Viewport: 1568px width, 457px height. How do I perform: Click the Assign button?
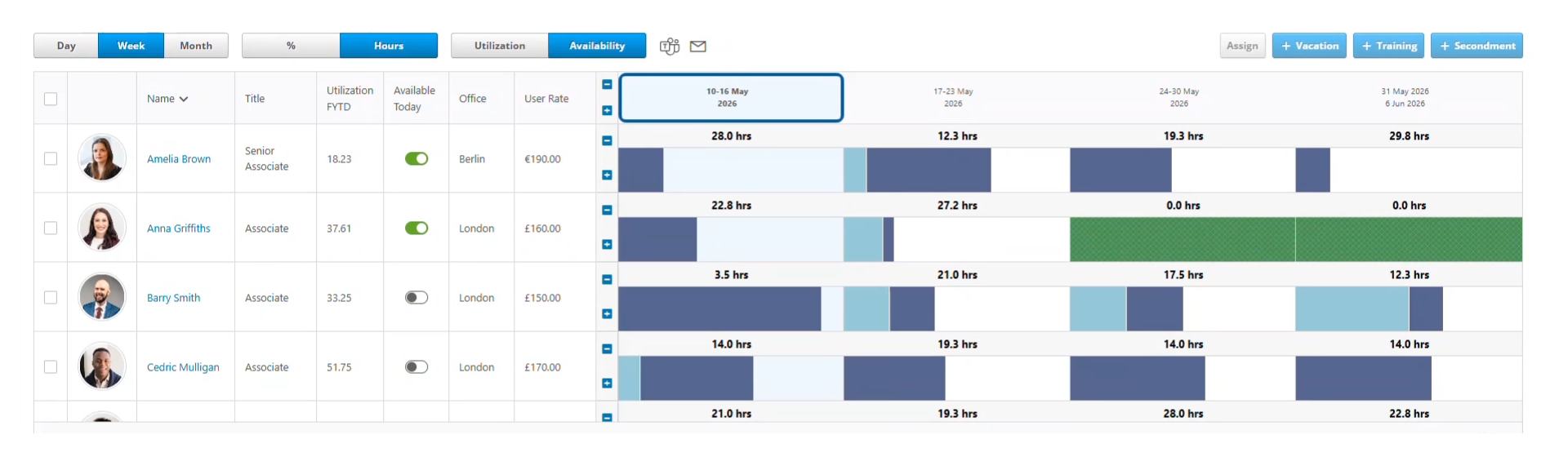pyautogui.click(x=1242, y=46)
